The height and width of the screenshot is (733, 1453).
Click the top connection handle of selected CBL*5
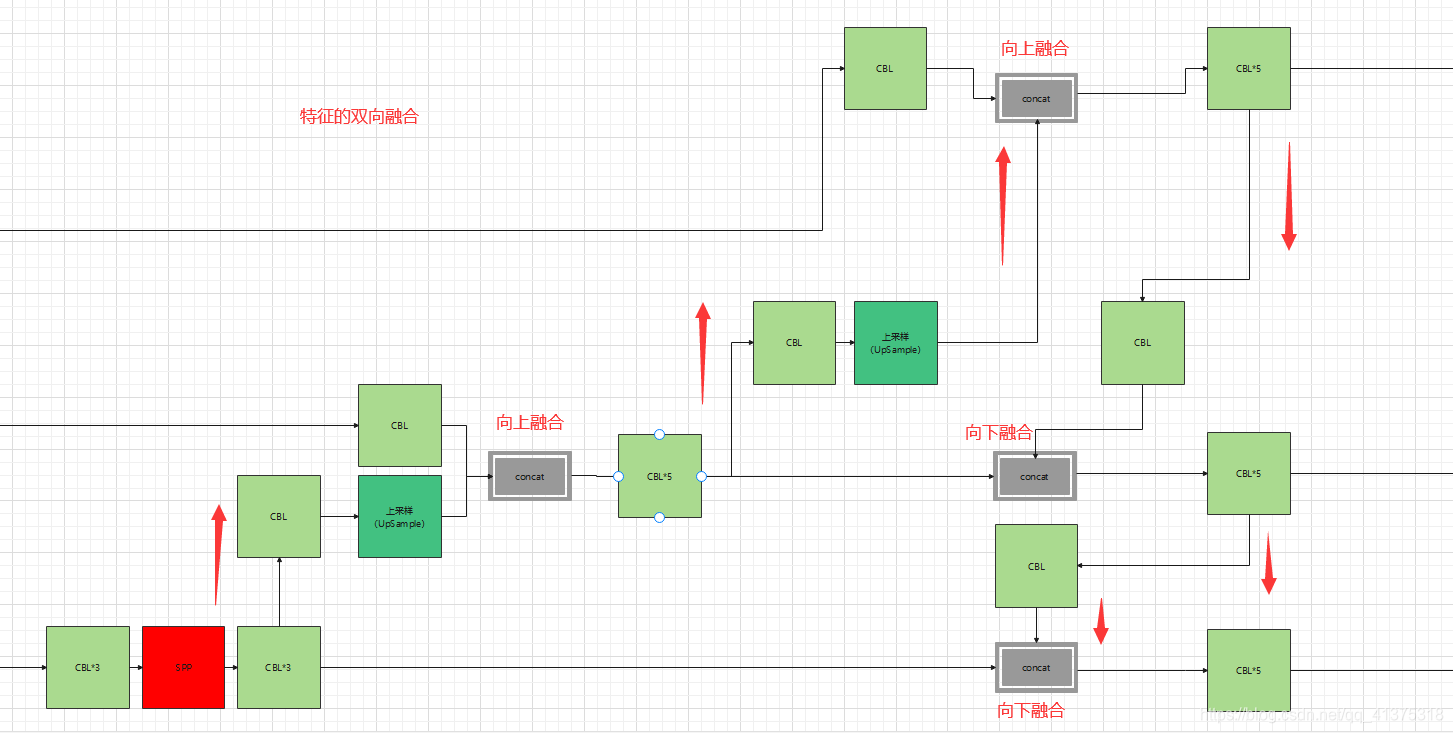tap(659, 434)
